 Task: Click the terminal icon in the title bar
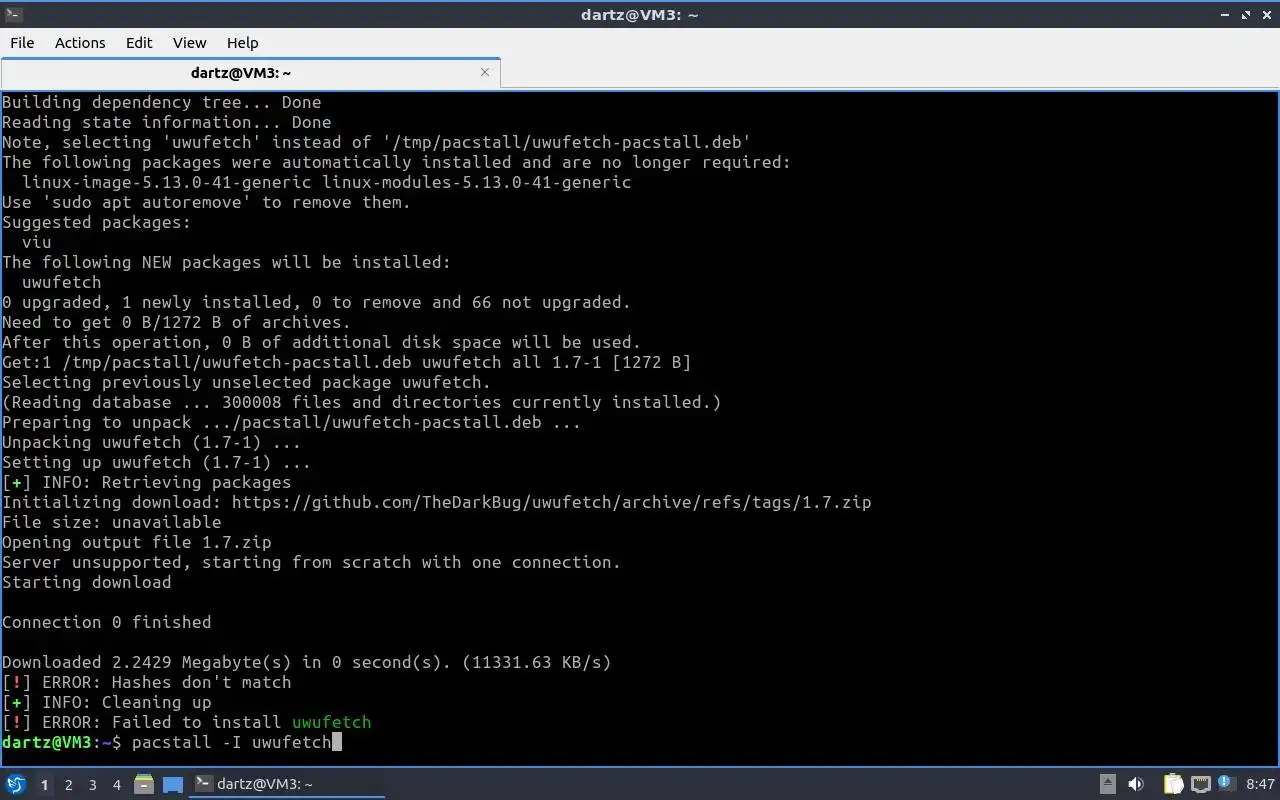tap(13, 14)
